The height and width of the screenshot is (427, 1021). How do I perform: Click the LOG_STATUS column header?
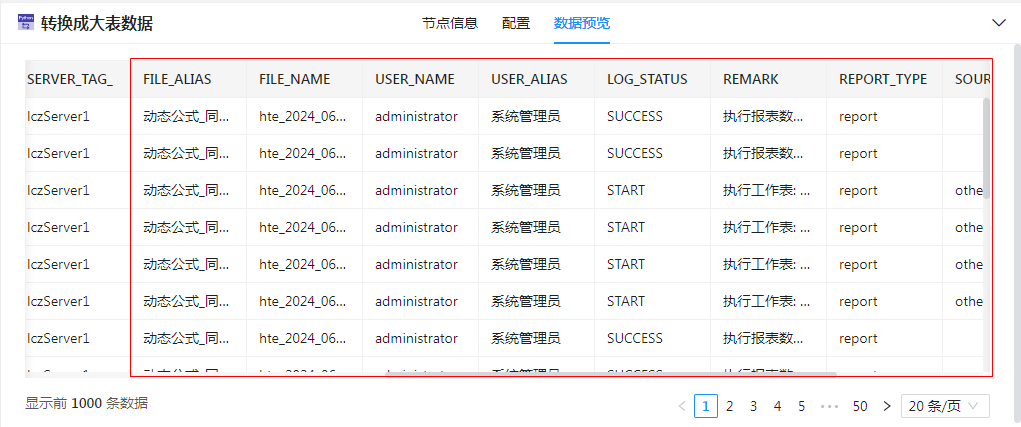click(647, 79)
